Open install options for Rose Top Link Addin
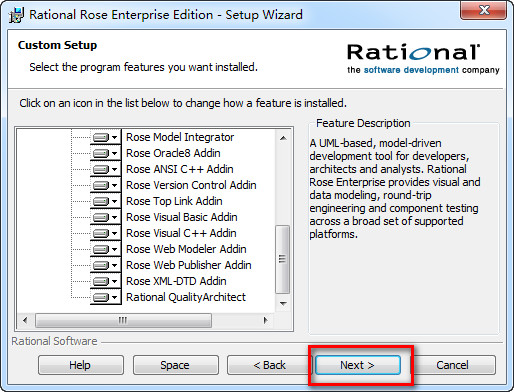 pyautogui.click(x=105, y=201)
